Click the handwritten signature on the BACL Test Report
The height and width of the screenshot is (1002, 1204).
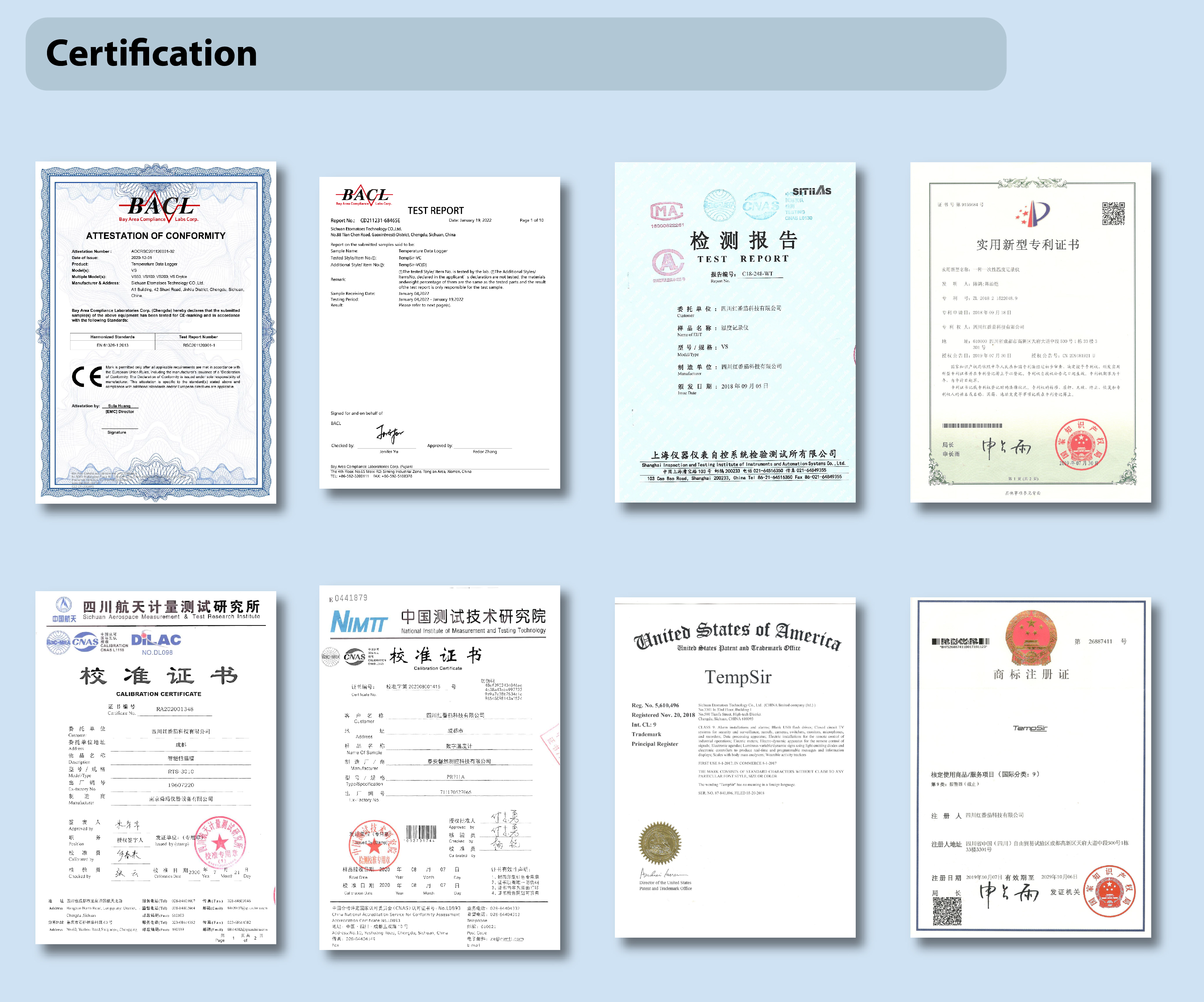[390, 434]
